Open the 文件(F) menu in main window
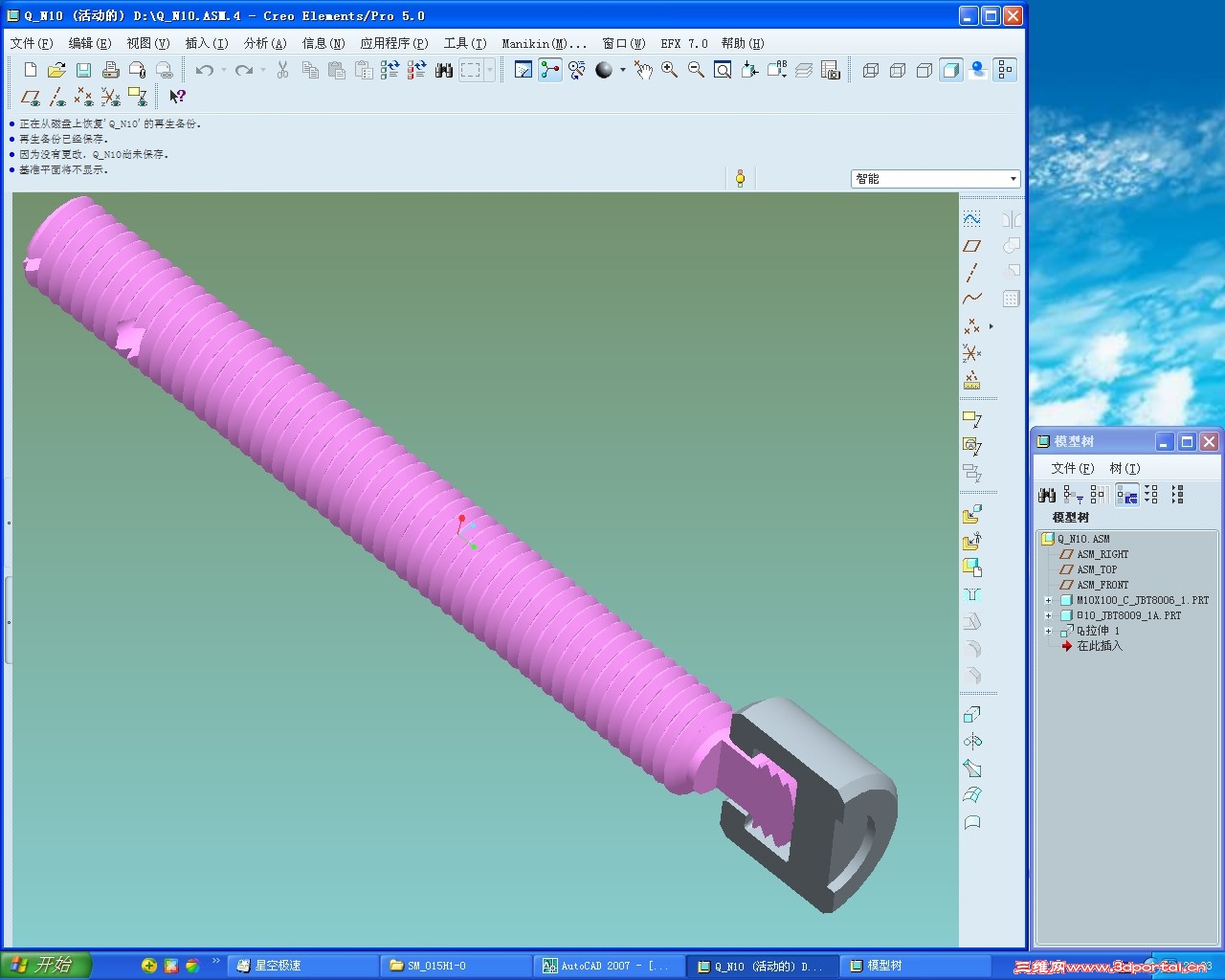Viewport: 1225px width, 980px height. (x=32, y=43)
